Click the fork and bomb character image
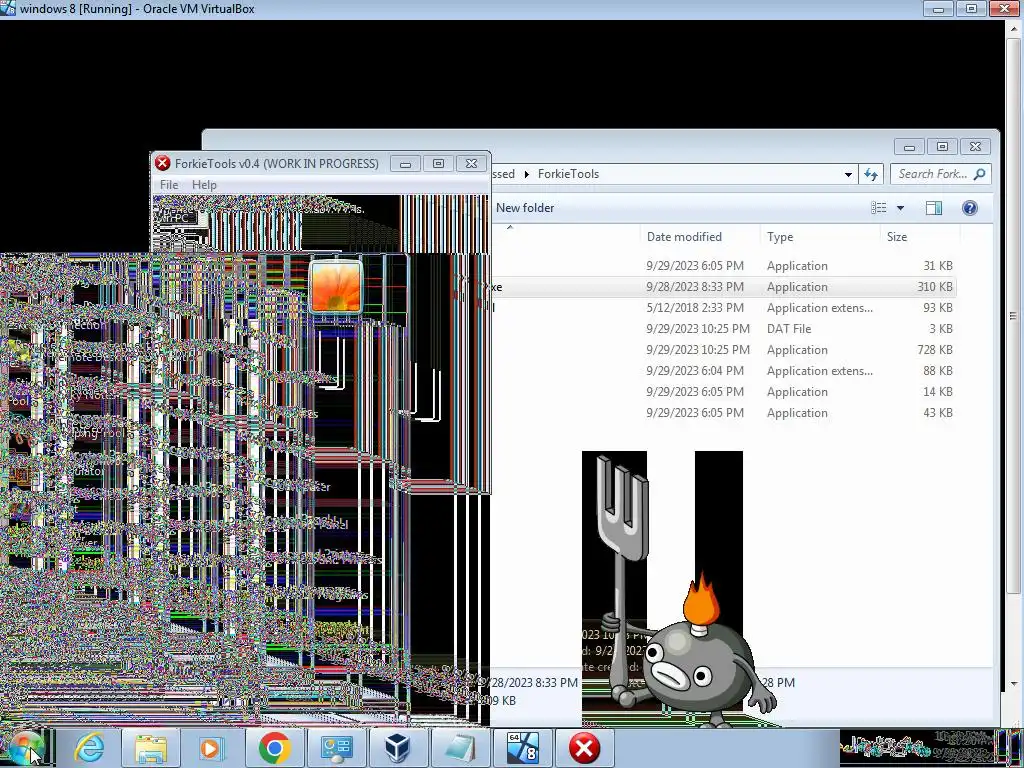Viewport: 1024px width, 768px height. (x=679, y=590)
